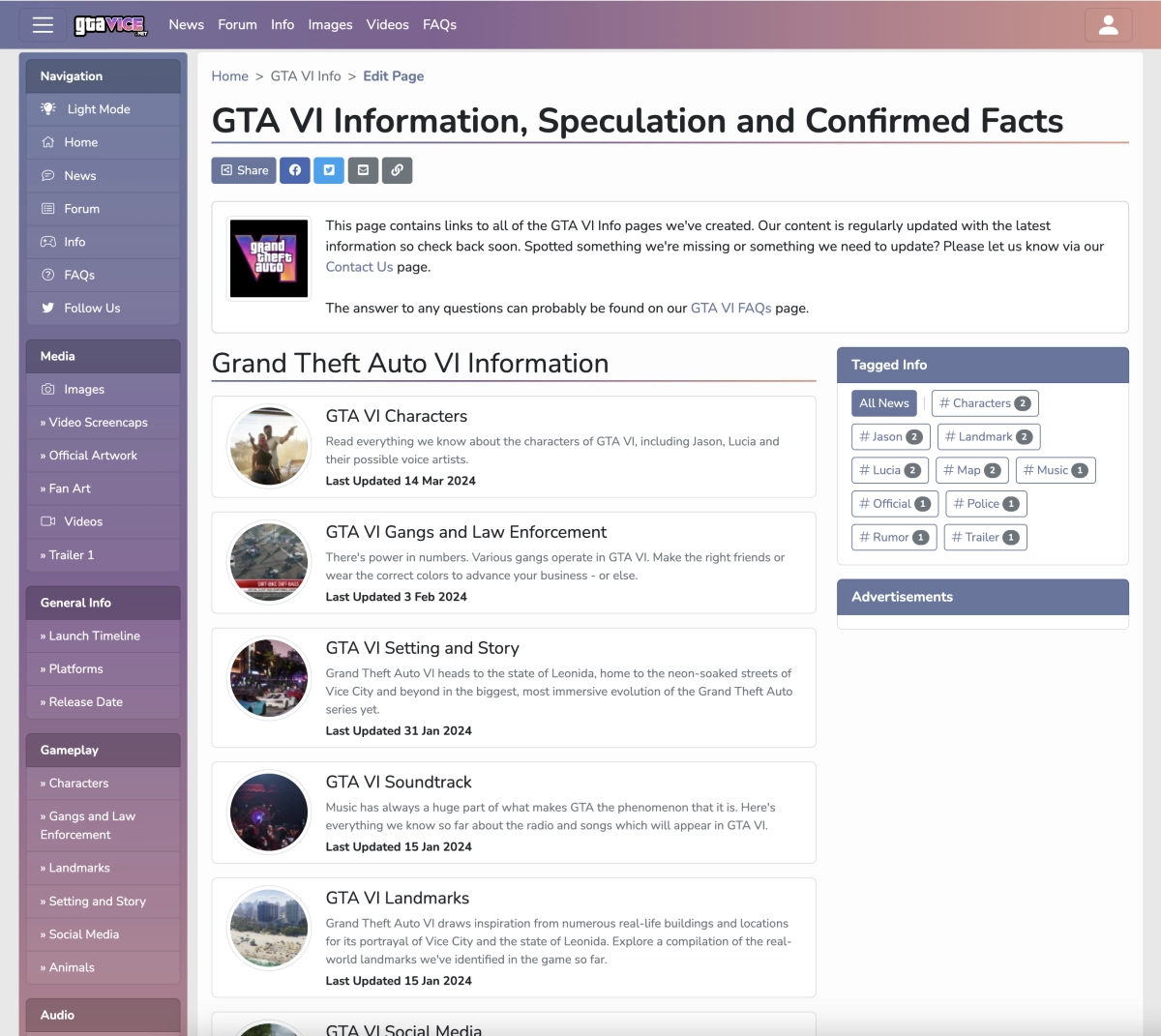
Task: Share page via email icon
Action: (x=363, y=170)
